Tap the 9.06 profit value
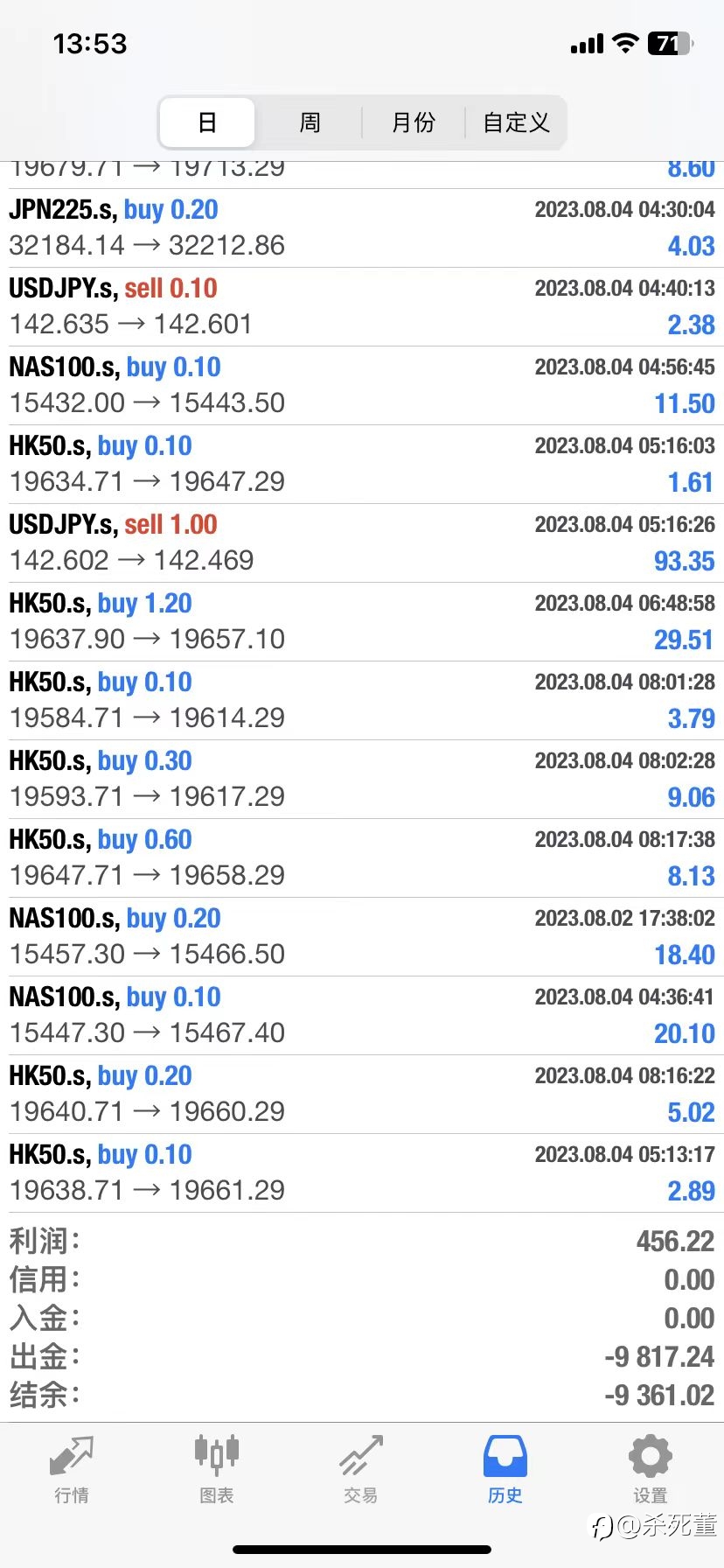Image resolution: width=724 pixels, height=1568 pixels. click(x=692, y=797)
